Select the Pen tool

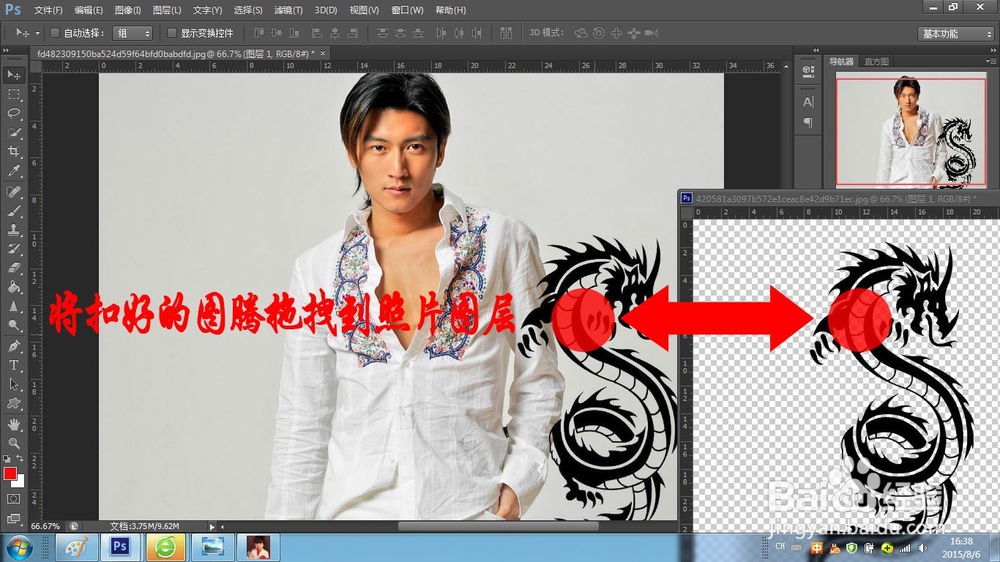(x=13, y=346)
